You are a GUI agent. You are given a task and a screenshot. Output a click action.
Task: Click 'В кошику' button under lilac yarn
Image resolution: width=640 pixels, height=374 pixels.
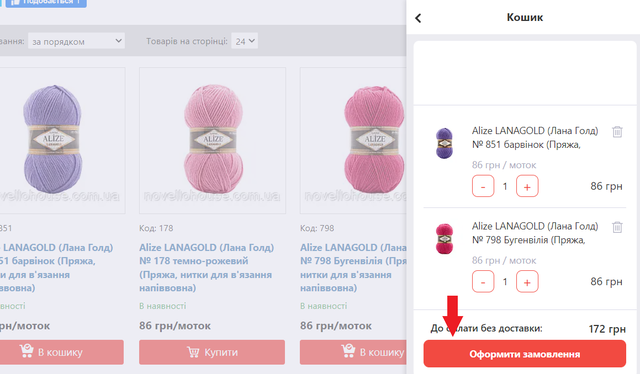[x=61, y=352]
